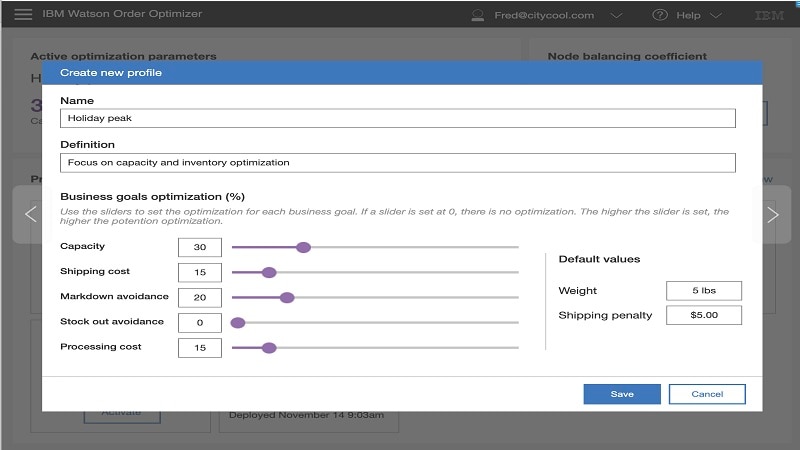
Task: Click the Shipping cost value box
Action: [200, 272]
